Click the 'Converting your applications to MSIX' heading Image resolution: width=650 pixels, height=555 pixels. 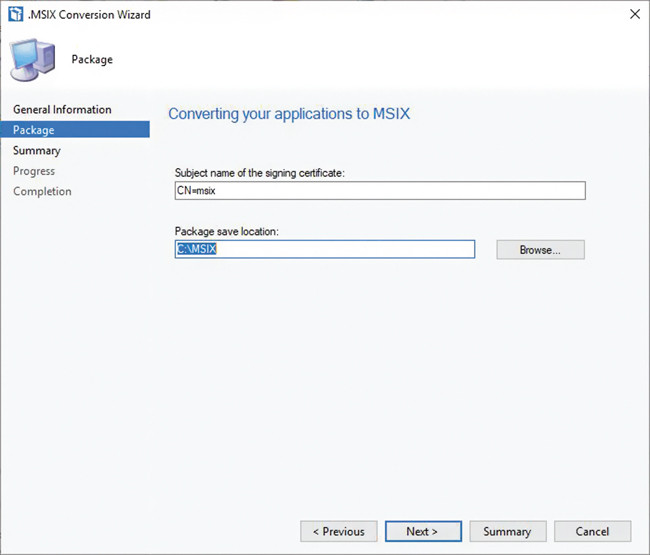click(289, 114)
